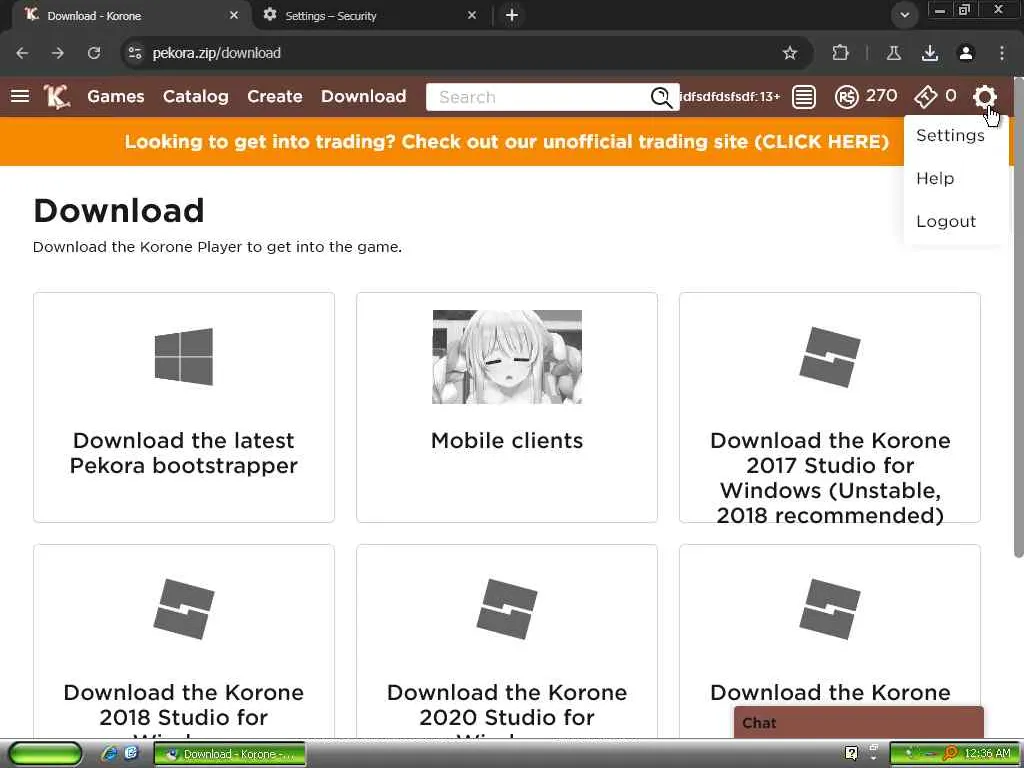Open the browser three-dot menu
The image size is (1024, 768).
point(1002,53)
